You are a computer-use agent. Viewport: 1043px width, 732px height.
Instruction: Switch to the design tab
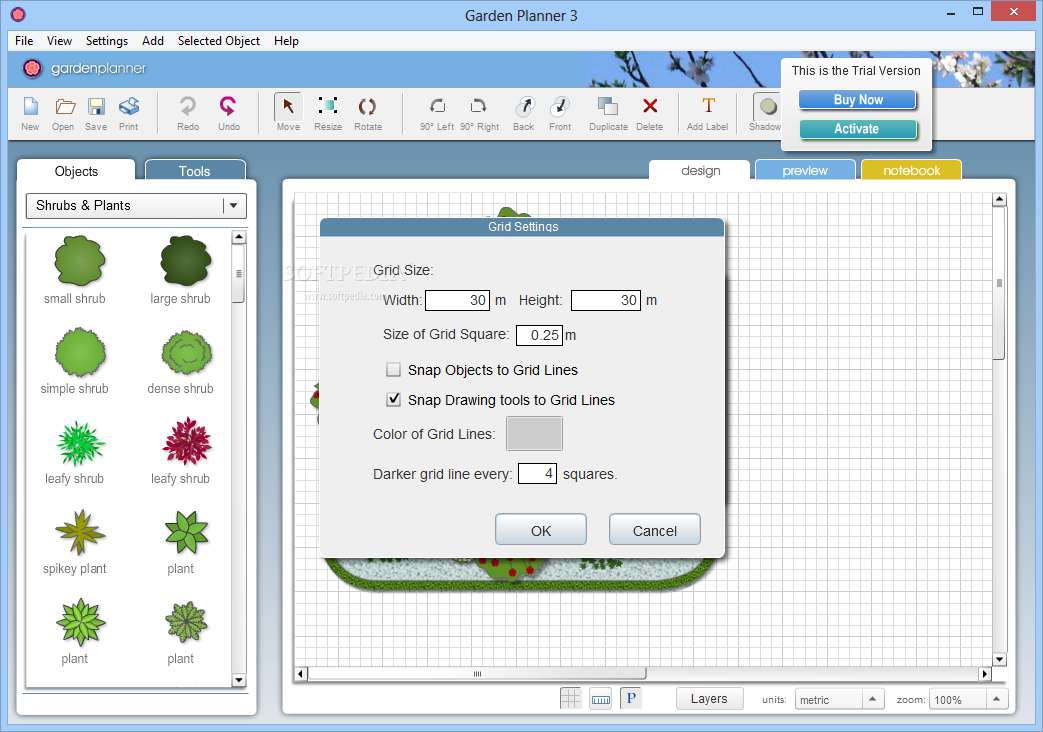click(x=700, y=170)
